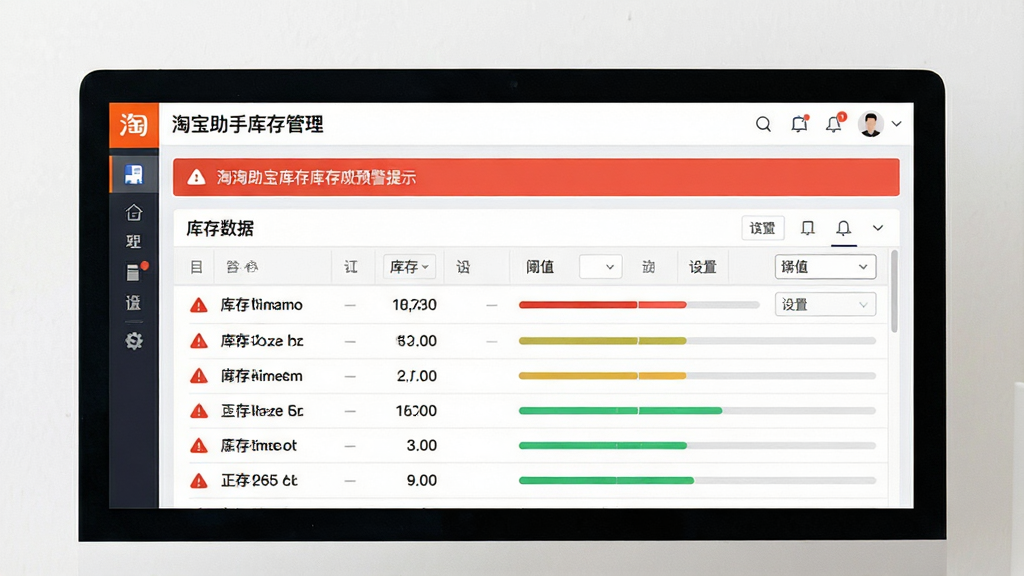Click the warning icon in the 3.00 row

(199, 446)
